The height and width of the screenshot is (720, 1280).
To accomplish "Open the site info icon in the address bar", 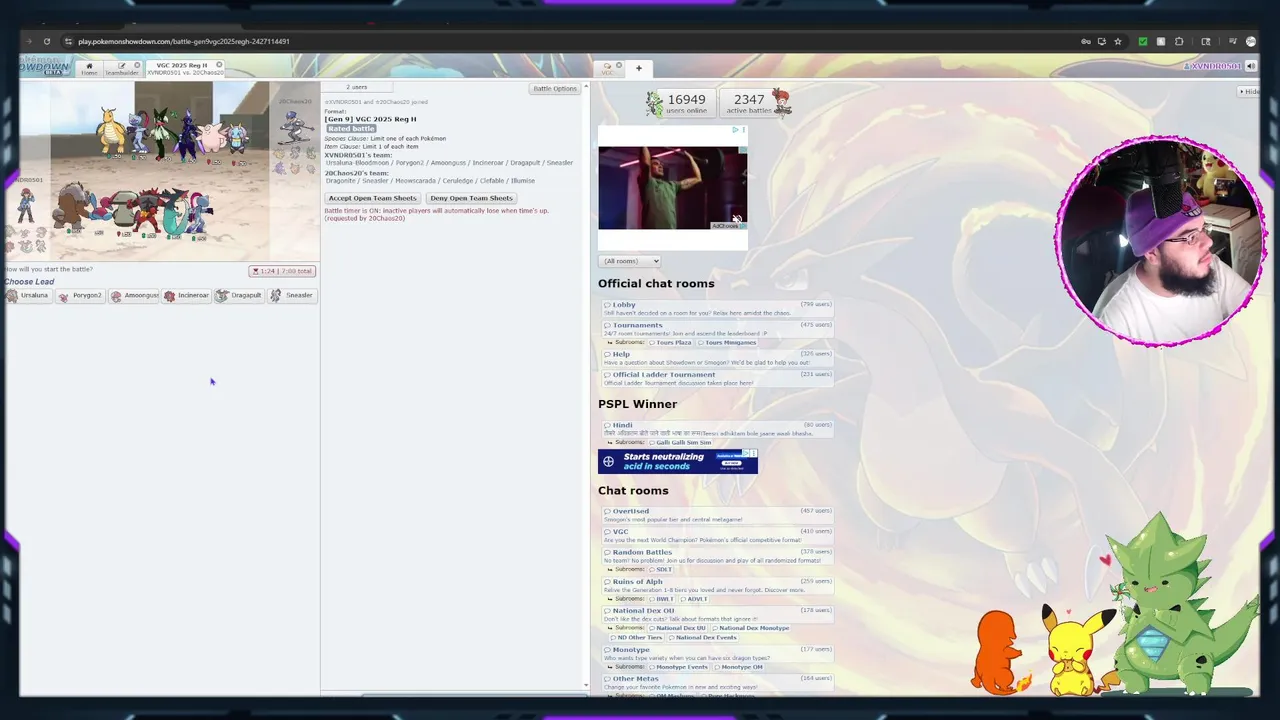I will [67, 41].
